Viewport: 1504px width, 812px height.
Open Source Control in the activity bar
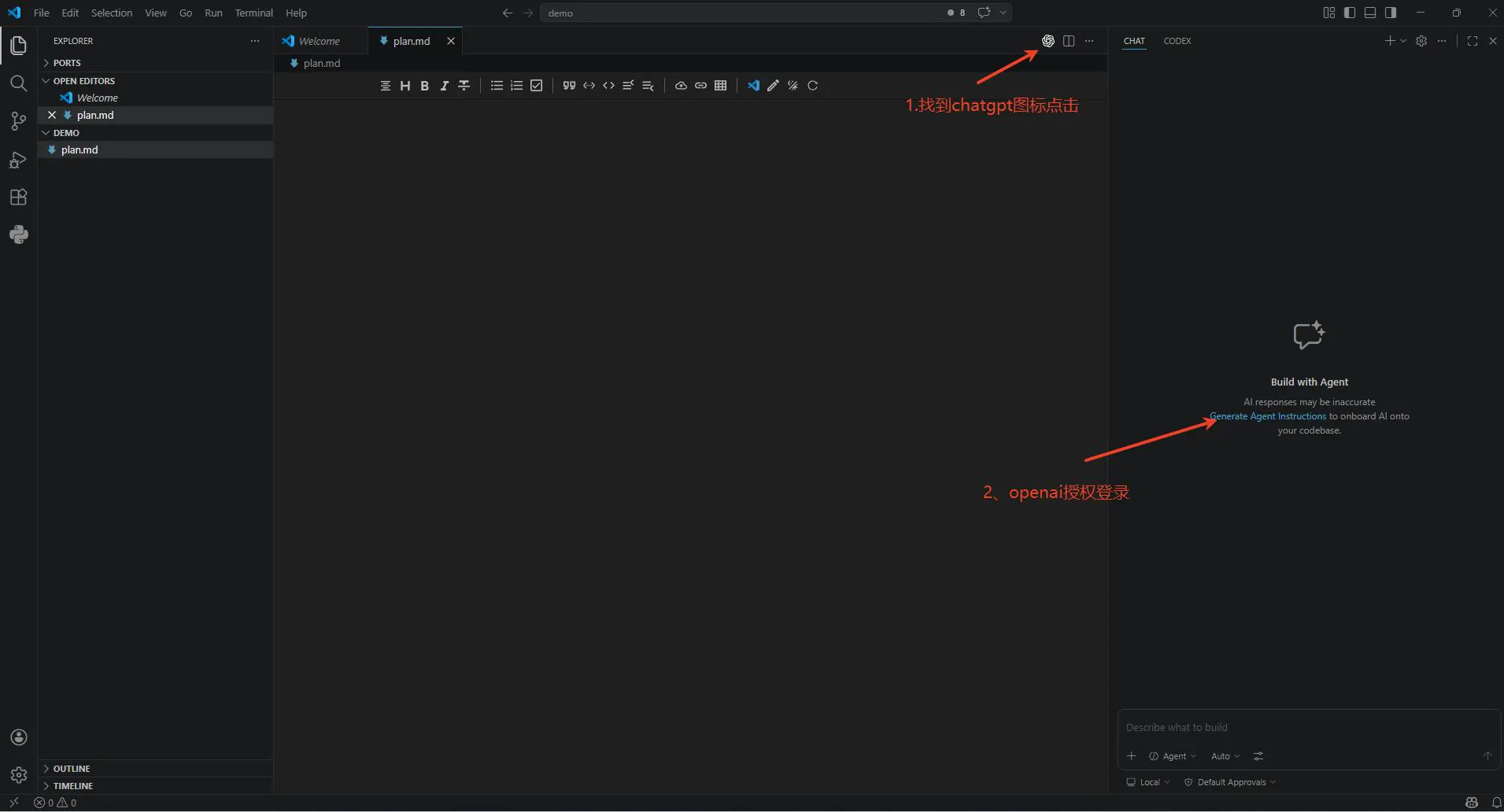[18, 121]
